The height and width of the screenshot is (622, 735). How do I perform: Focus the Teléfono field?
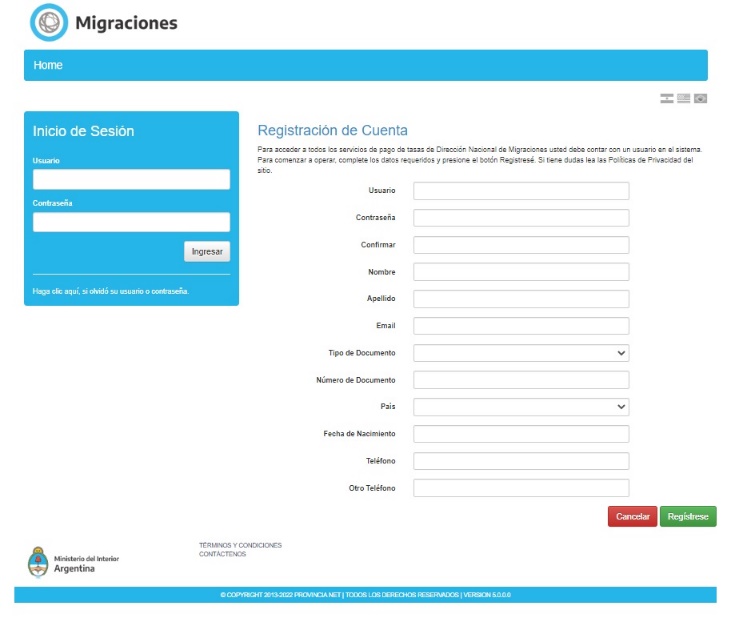click(521, 461)
